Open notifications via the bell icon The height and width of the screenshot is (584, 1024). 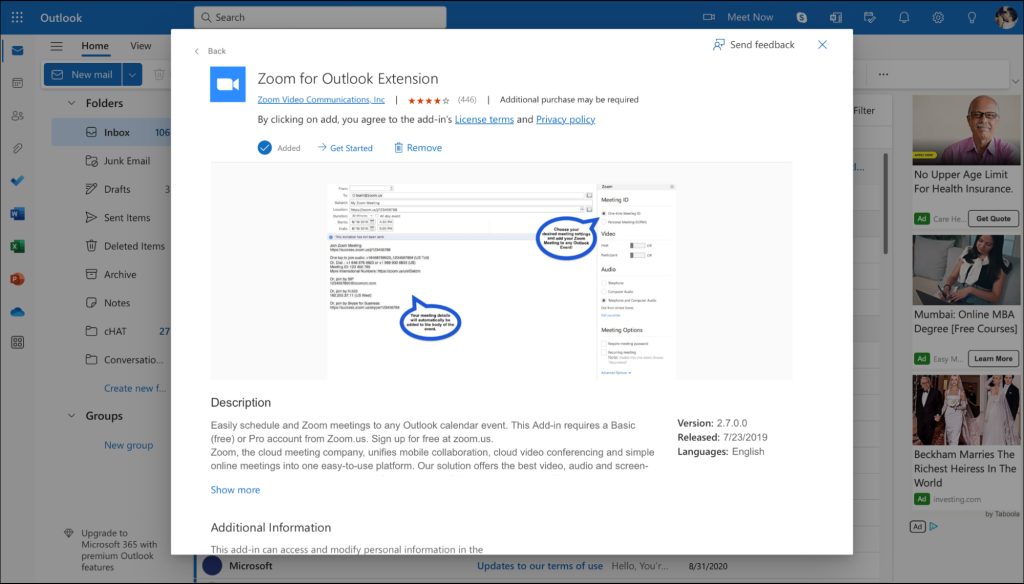point(903,17)
